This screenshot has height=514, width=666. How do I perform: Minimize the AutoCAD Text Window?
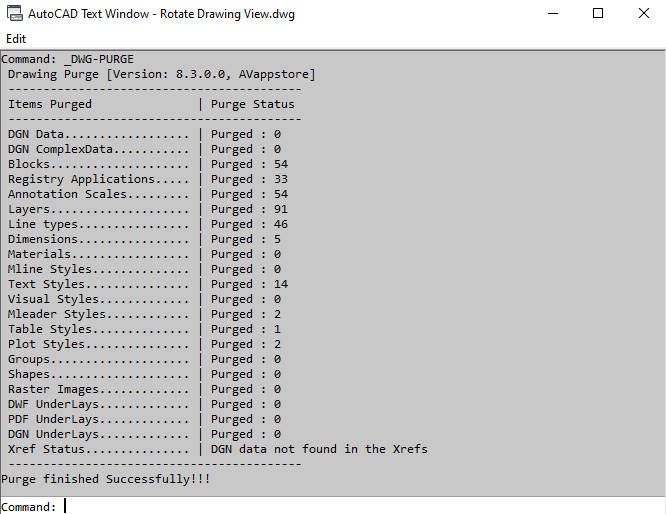click(553, 13)
